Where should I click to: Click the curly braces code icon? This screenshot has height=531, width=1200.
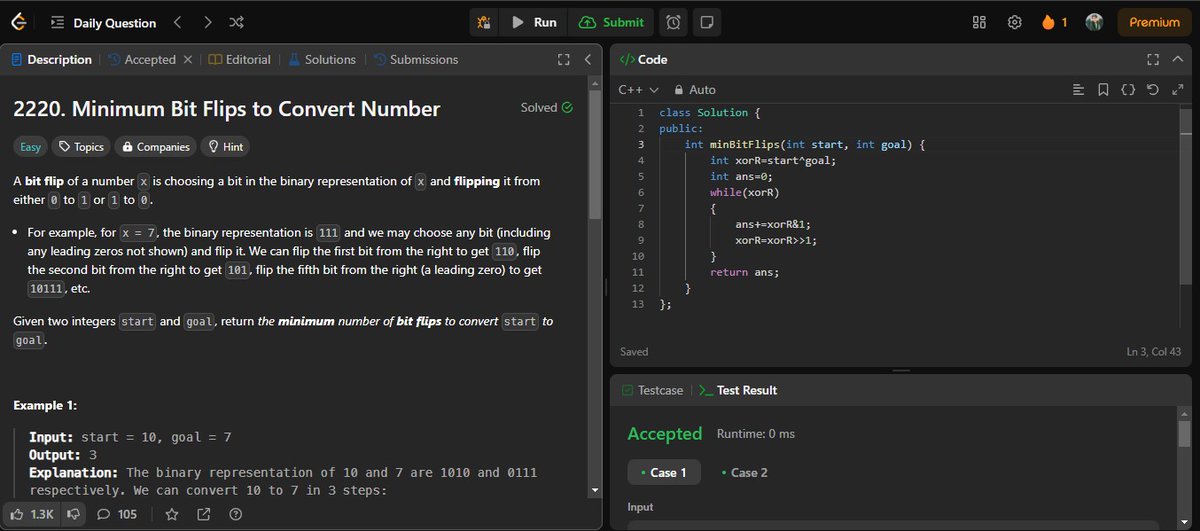(x=1127, y=90)
